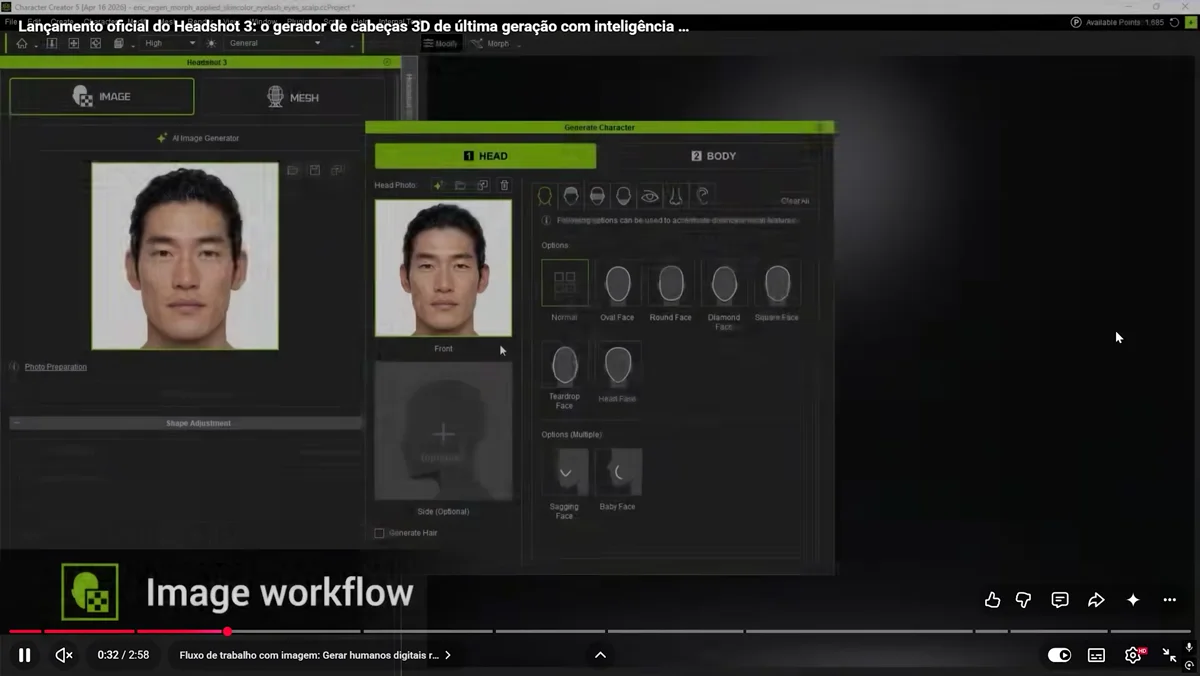1200x676 pixels.
Task: Toggle the Baby Face option
Action: [x=618, y=472]
